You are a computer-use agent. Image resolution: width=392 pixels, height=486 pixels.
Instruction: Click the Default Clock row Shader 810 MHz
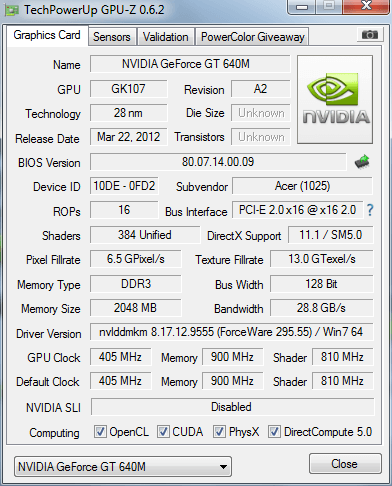tap(342, 381)
